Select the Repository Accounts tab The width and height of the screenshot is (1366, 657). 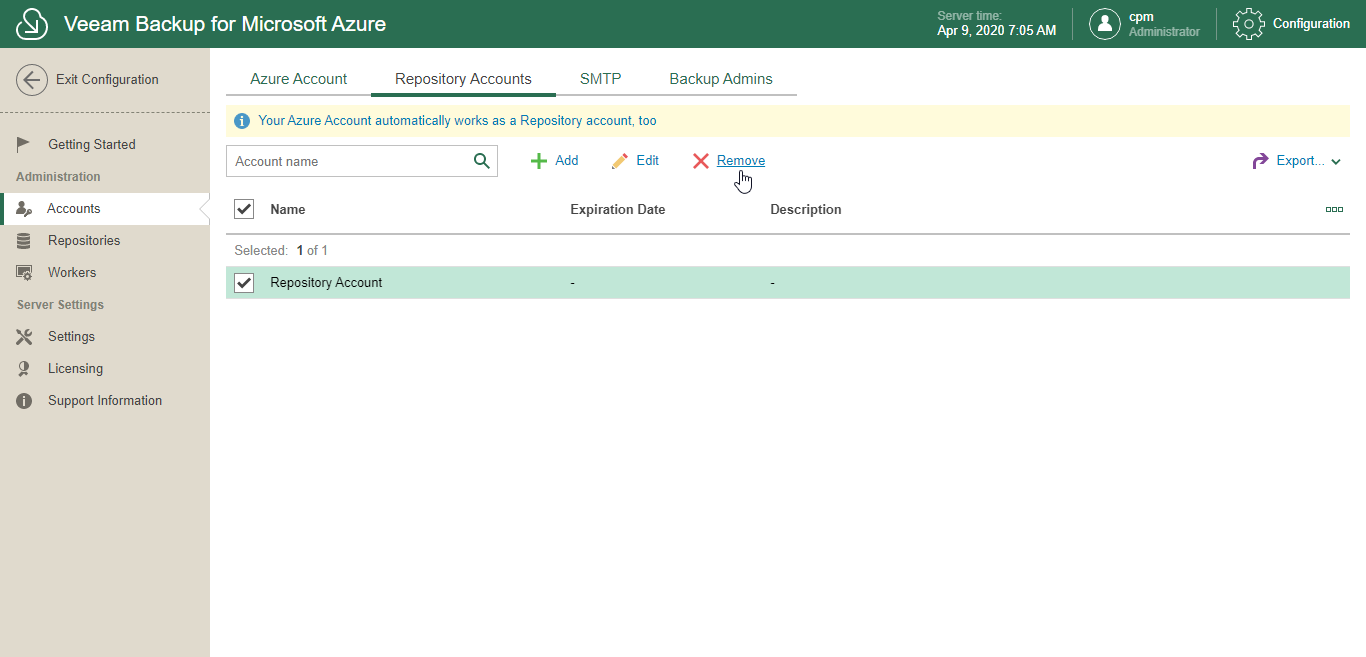tap(463, 79)
